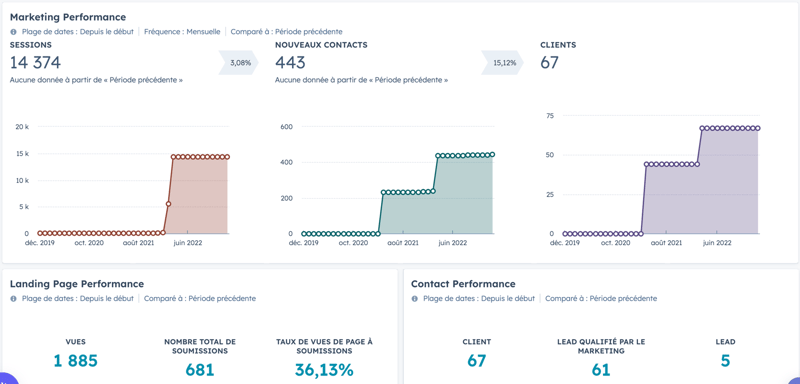The width and height of the screenshot is (800, 384).
Task: Click the info icon under Marketing Performance title
Action: (x=13, y=32)
